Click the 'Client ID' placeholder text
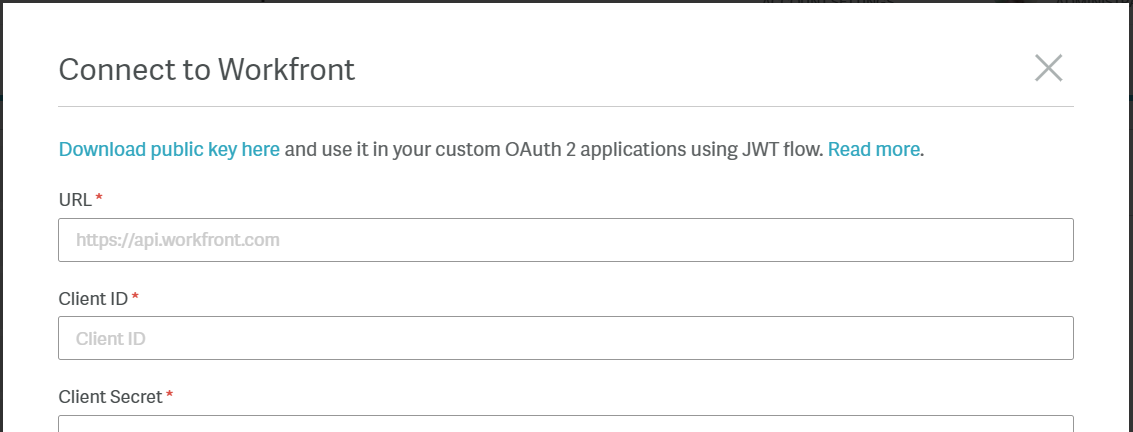 tap(111, 339)
